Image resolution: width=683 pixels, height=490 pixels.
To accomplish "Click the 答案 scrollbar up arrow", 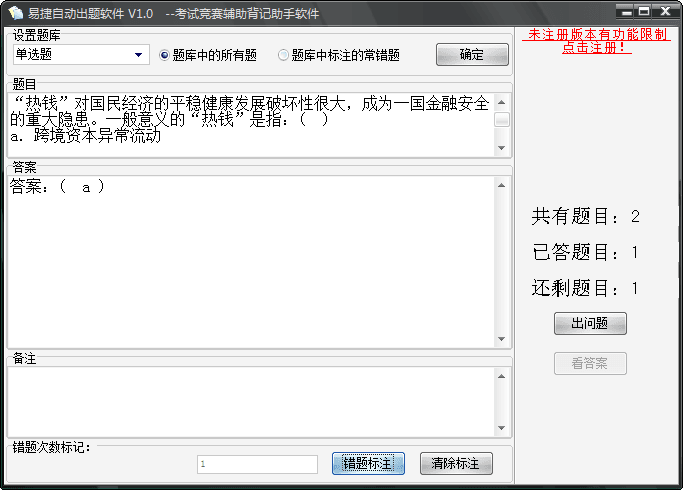I will [501, 186].
